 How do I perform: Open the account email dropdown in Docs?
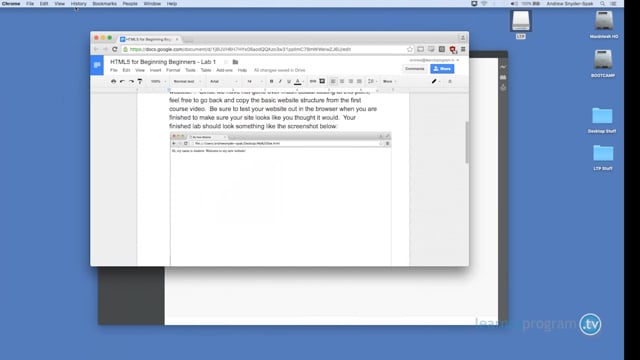tap(434, 60)
